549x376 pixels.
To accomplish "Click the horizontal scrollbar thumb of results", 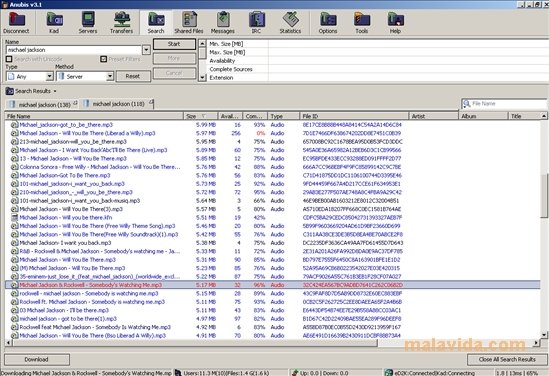I will [x=195, y=343].
